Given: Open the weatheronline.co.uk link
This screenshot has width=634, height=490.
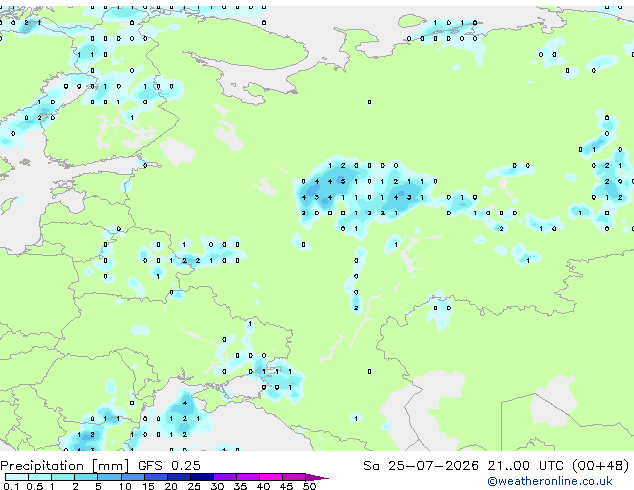Looking at the screenshot, I should pyautogui.click(x=550, y=481).
